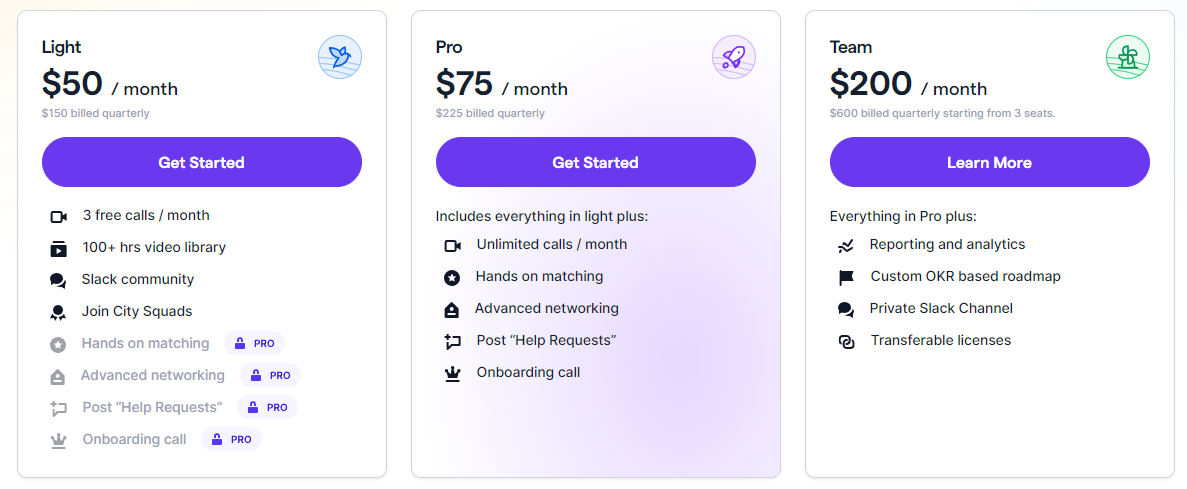
Task: Click the Slack community chat bubbles icon
Action: [x=58, y=281]
